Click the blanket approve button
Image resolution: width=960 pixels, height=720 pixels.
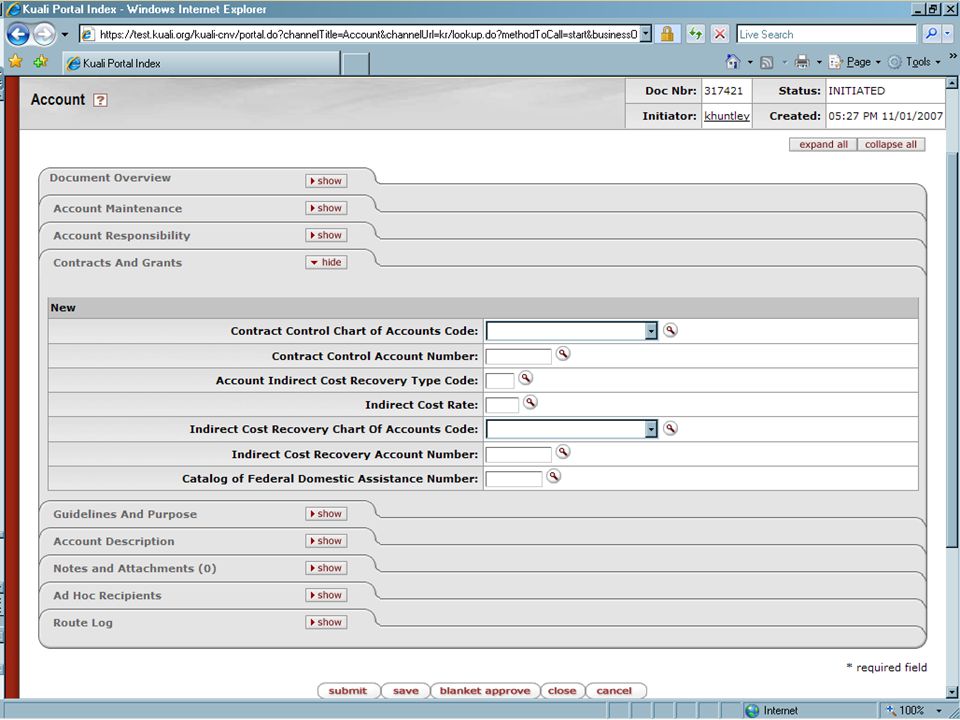[x=485, y=691]
